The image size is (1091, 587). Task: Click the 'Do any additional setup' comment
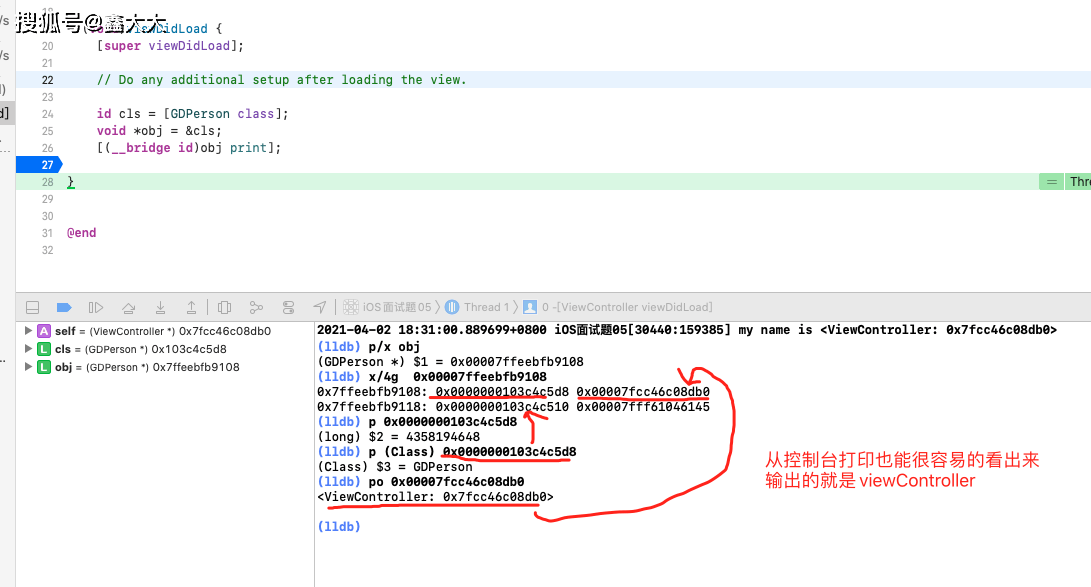tap(282, 80)
